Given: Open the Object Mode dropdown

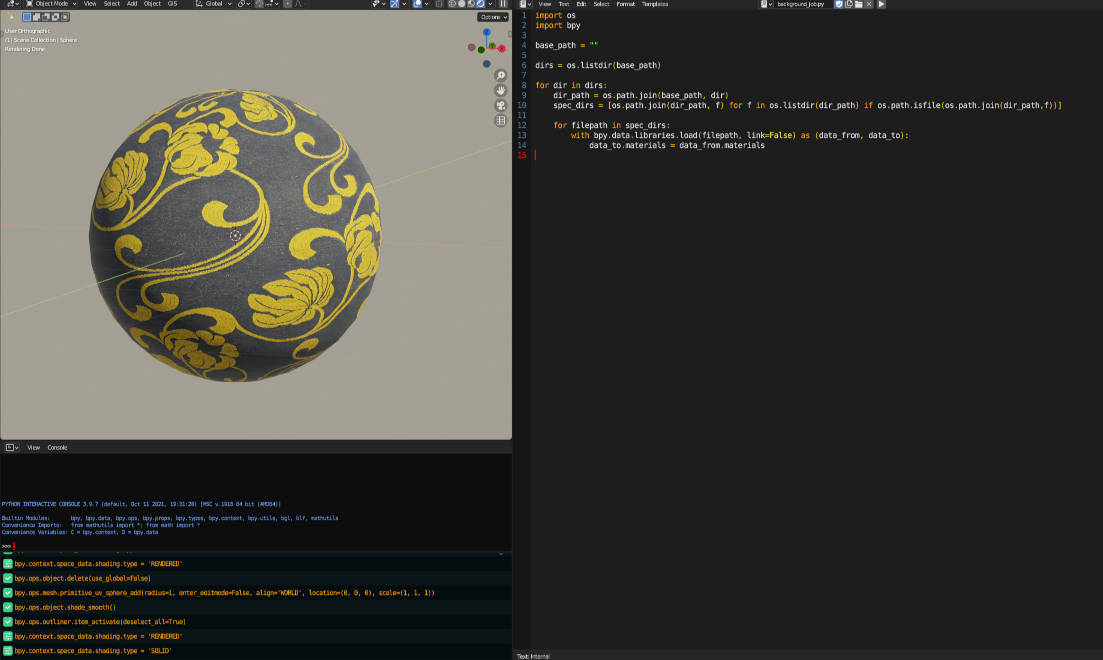Looking at the screenshot, I should 53,4.
